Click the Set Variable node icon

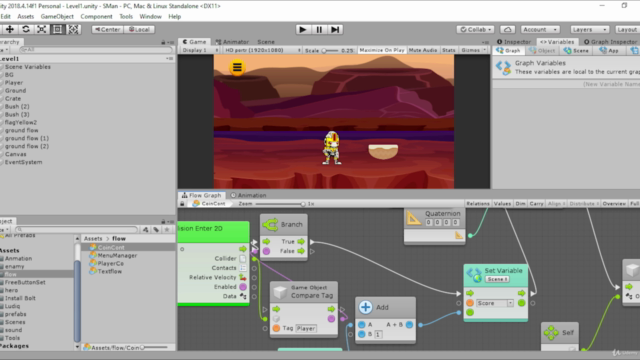coord(474,275)
